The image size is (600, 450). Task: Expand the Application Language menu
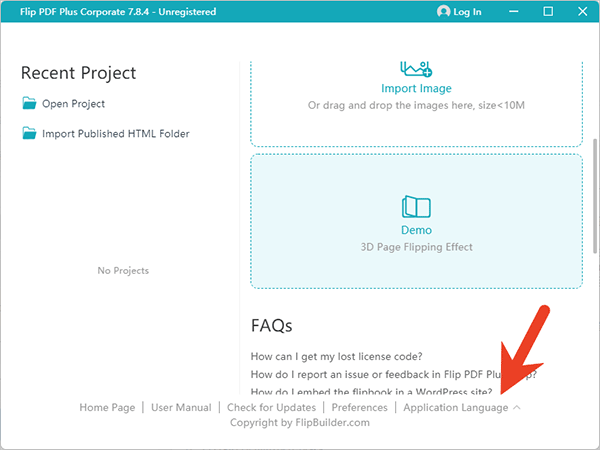pos(456,408)
